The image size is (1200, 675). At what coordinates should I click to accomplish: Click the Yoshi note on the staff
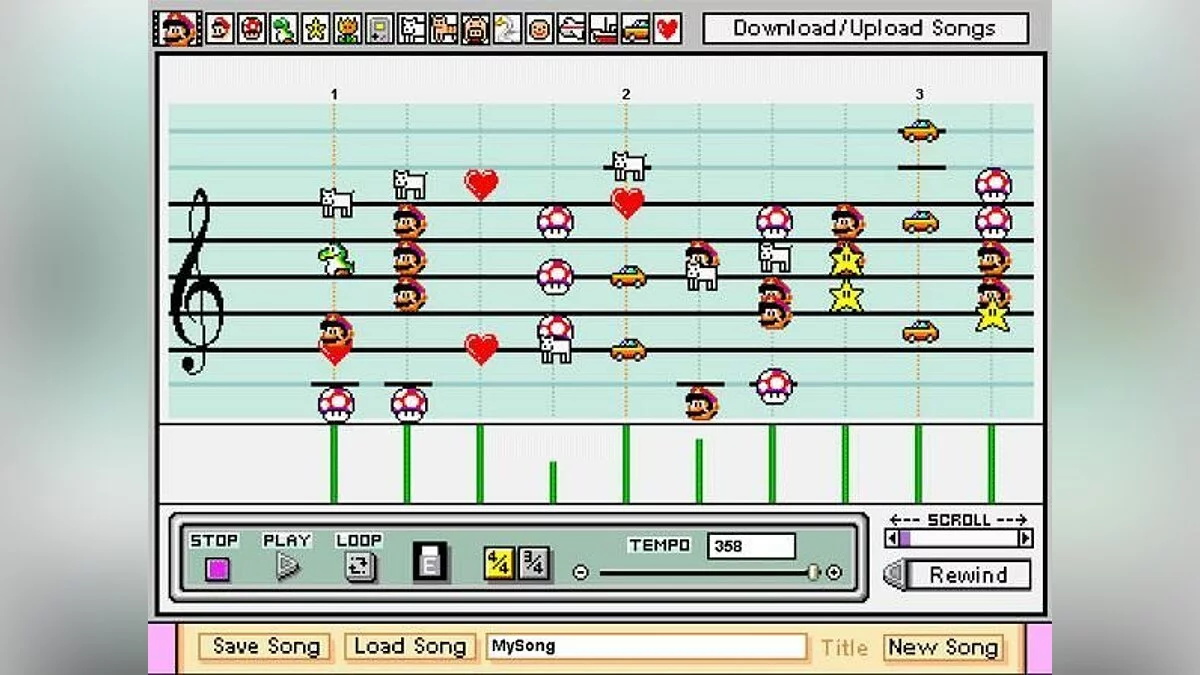coord(336,260)
